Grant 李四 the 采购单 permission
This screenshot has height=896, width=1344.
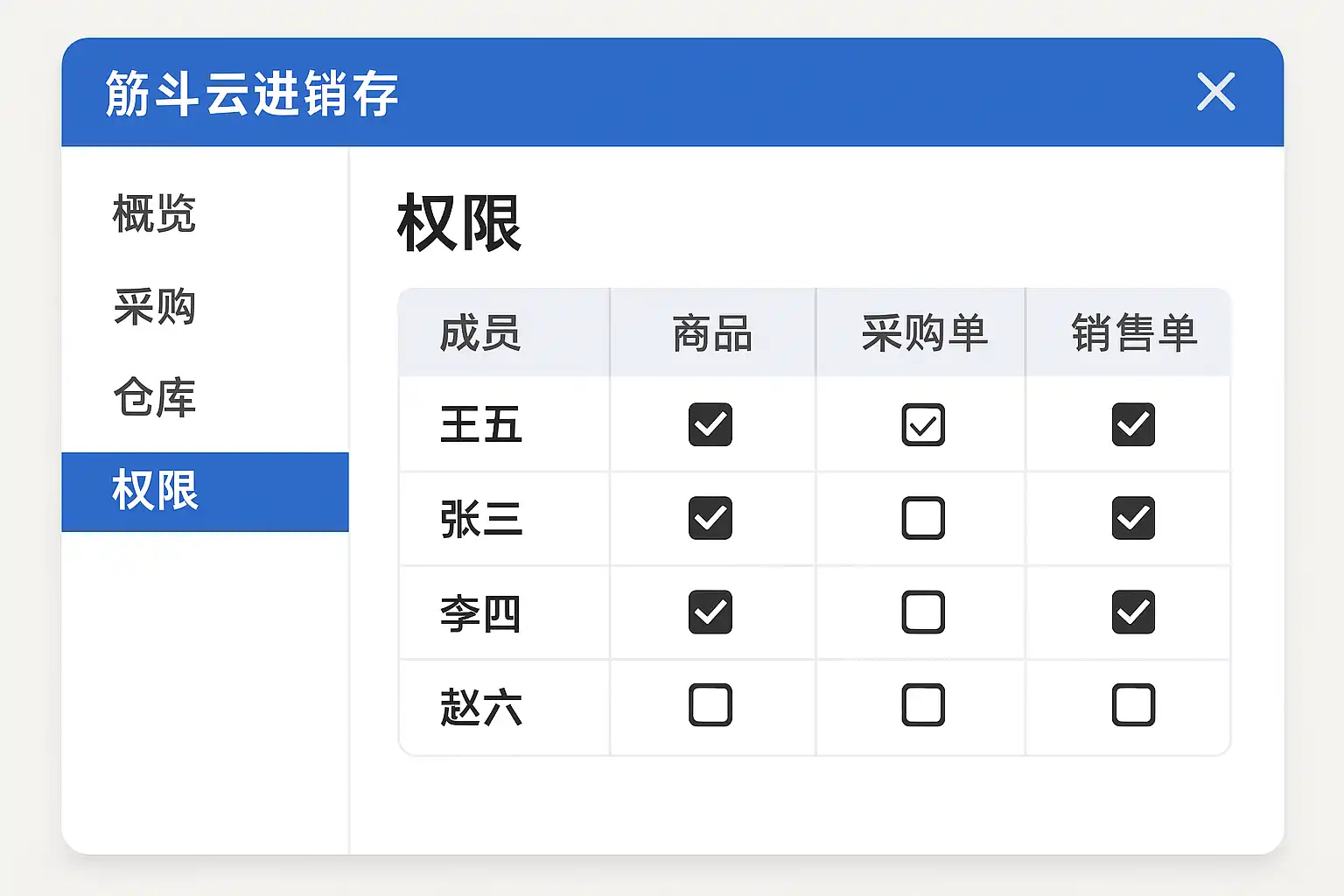click(923, 612)
